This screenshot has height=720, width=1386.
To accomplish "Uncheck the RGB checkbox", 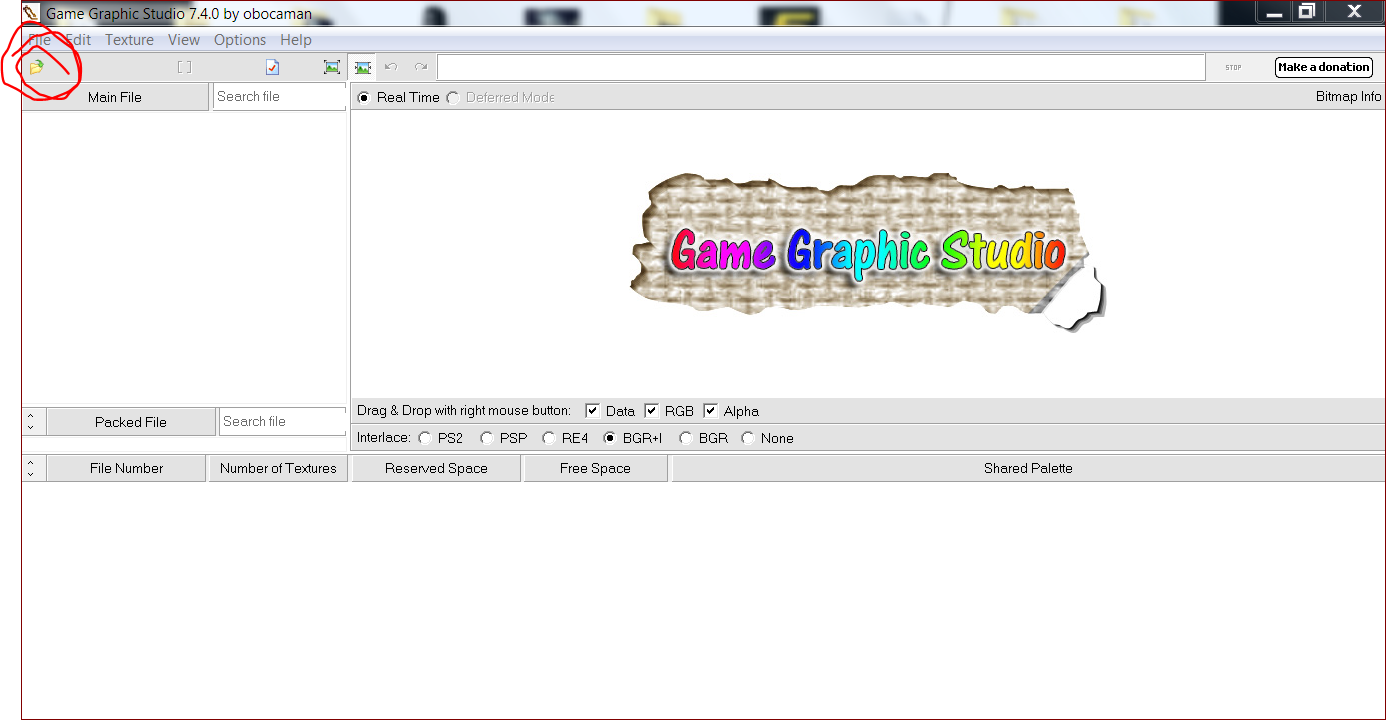I will tap(652, 410).
